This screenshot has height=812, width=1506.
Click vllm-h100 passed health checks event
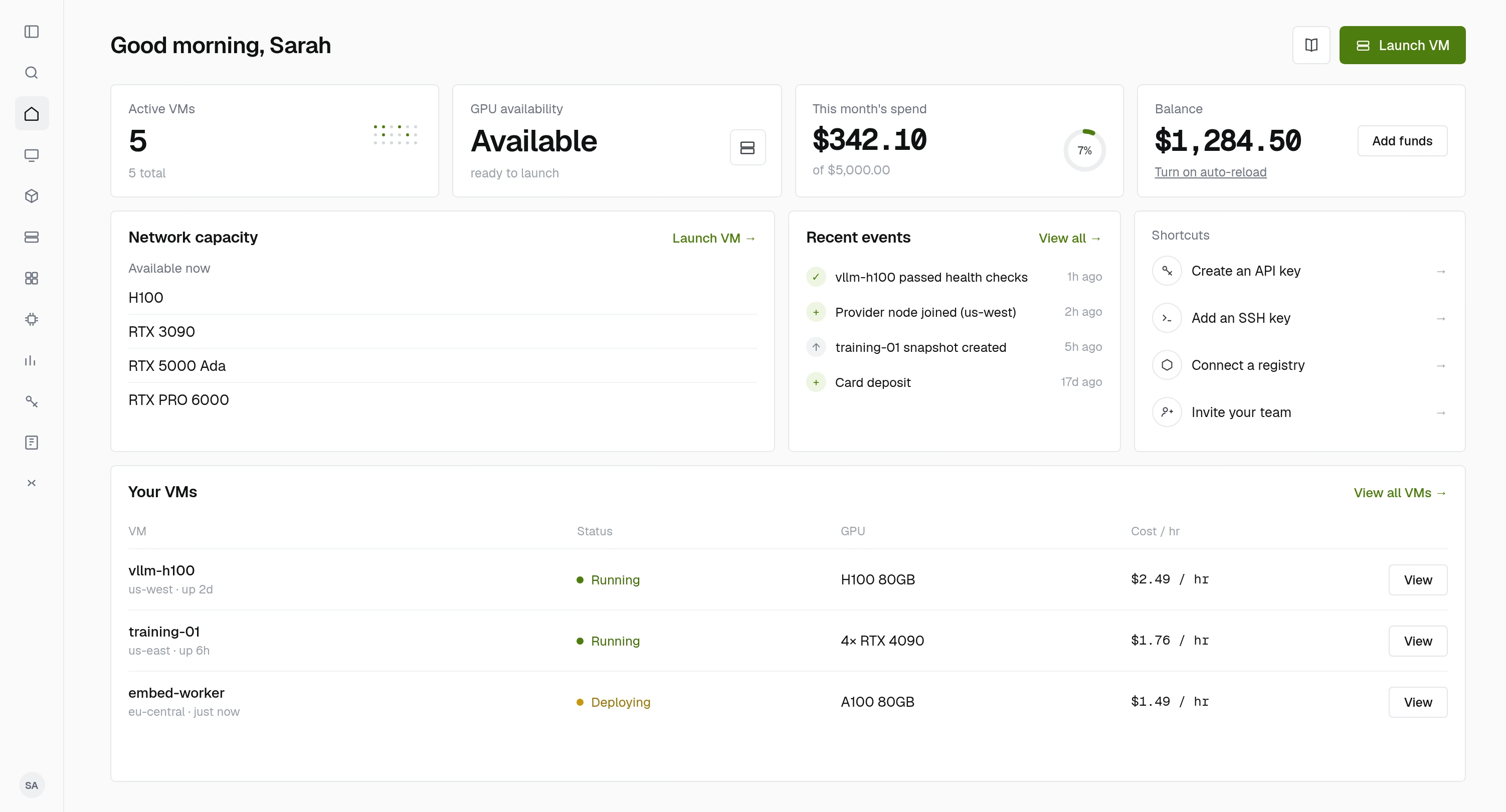(954, 277)
